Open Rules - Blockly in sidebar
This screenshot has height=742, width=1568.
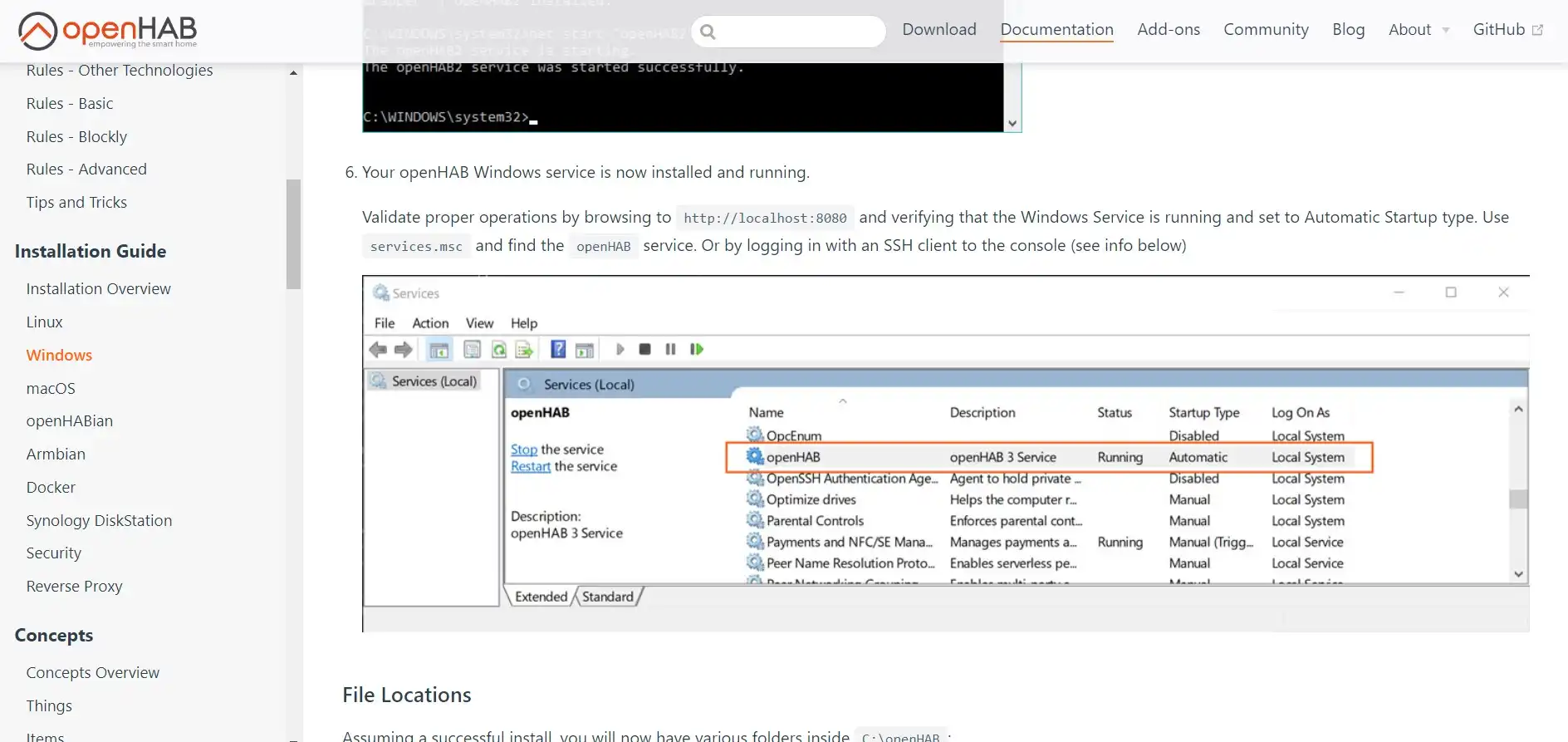(76, 136)
